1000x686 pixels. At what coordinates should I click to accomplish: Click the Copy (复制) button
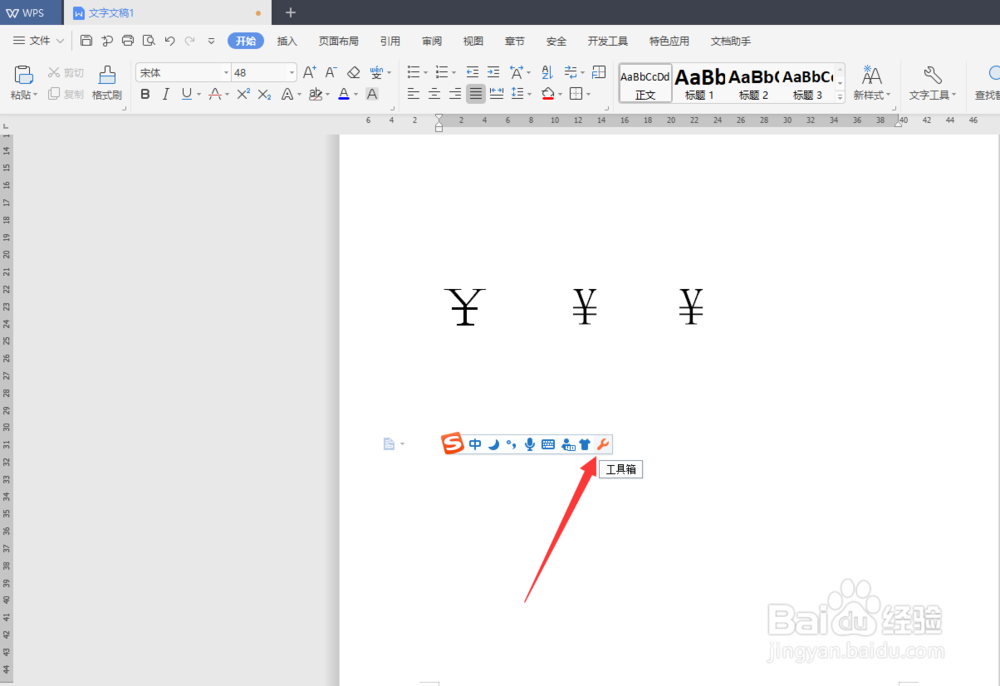pyautogui.click(x=66, y=94)
